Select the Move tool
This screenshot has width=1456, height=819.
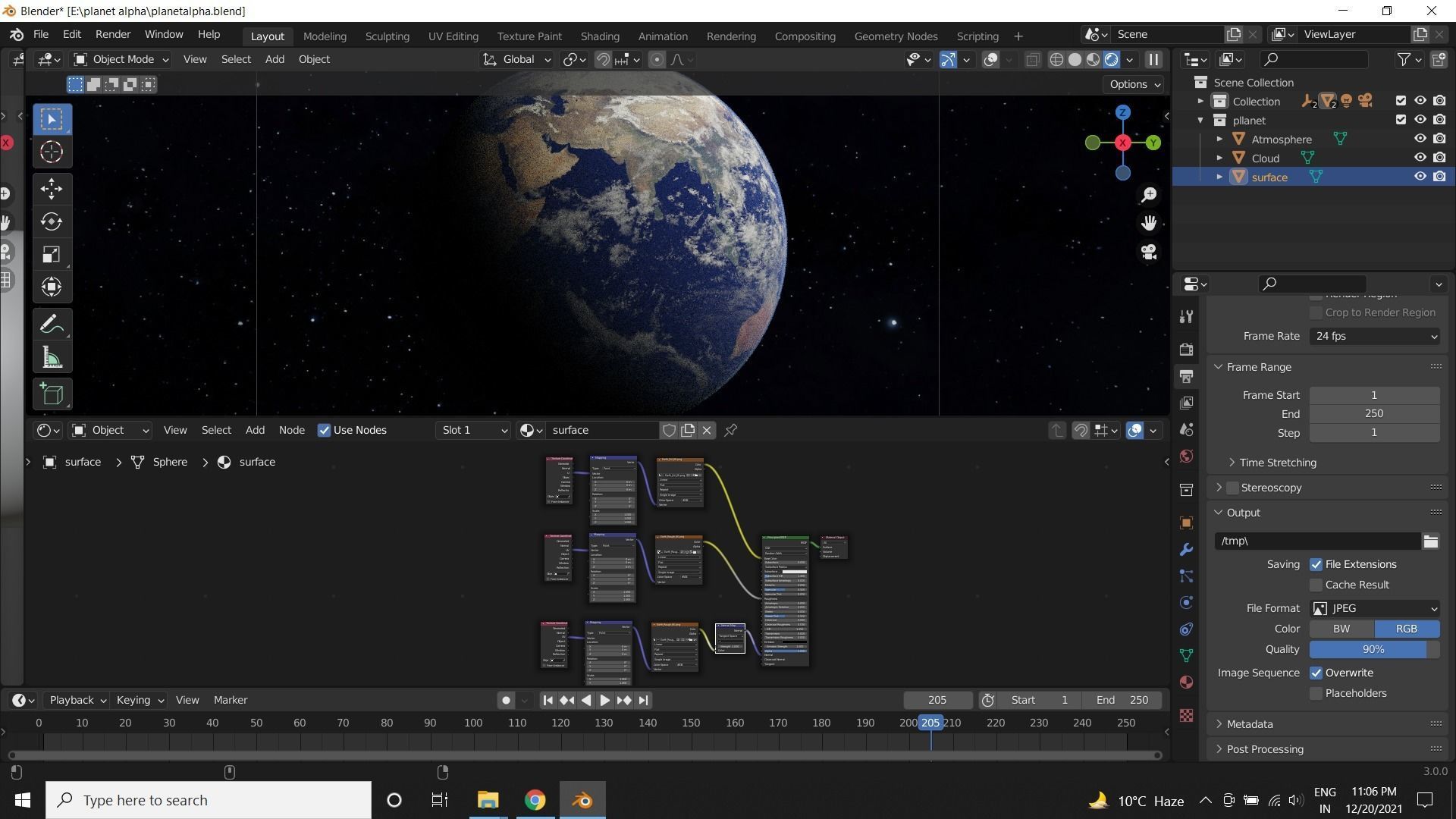pos(52,189)
